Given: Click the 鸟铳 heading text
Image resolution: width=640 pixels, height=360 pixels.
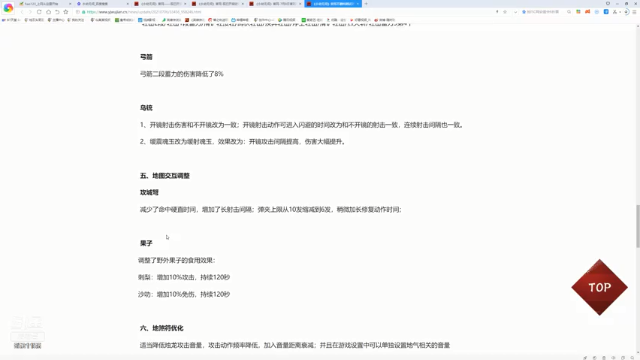Looking at the screenshot, I should 146,108.
